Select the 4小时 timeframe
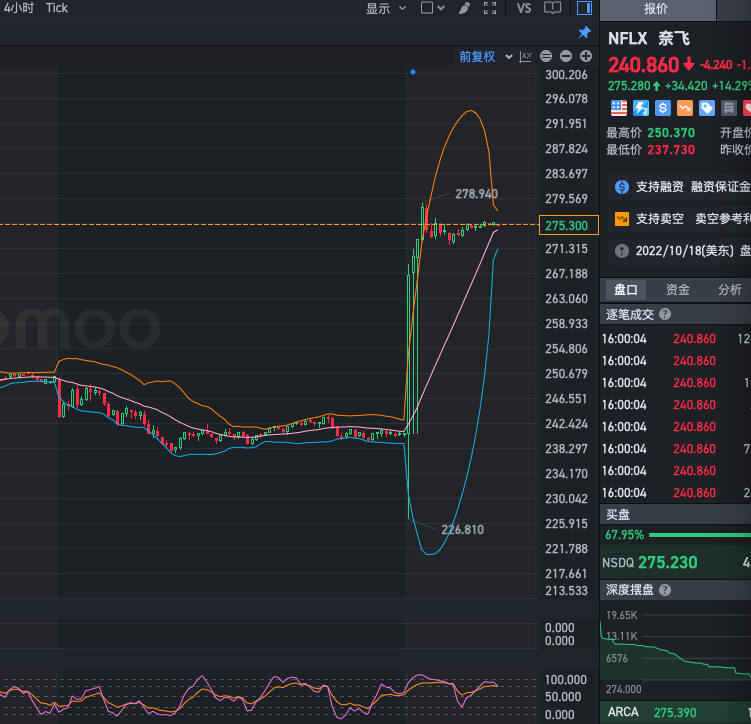This screenshot has width=751, height=724. 18,8
